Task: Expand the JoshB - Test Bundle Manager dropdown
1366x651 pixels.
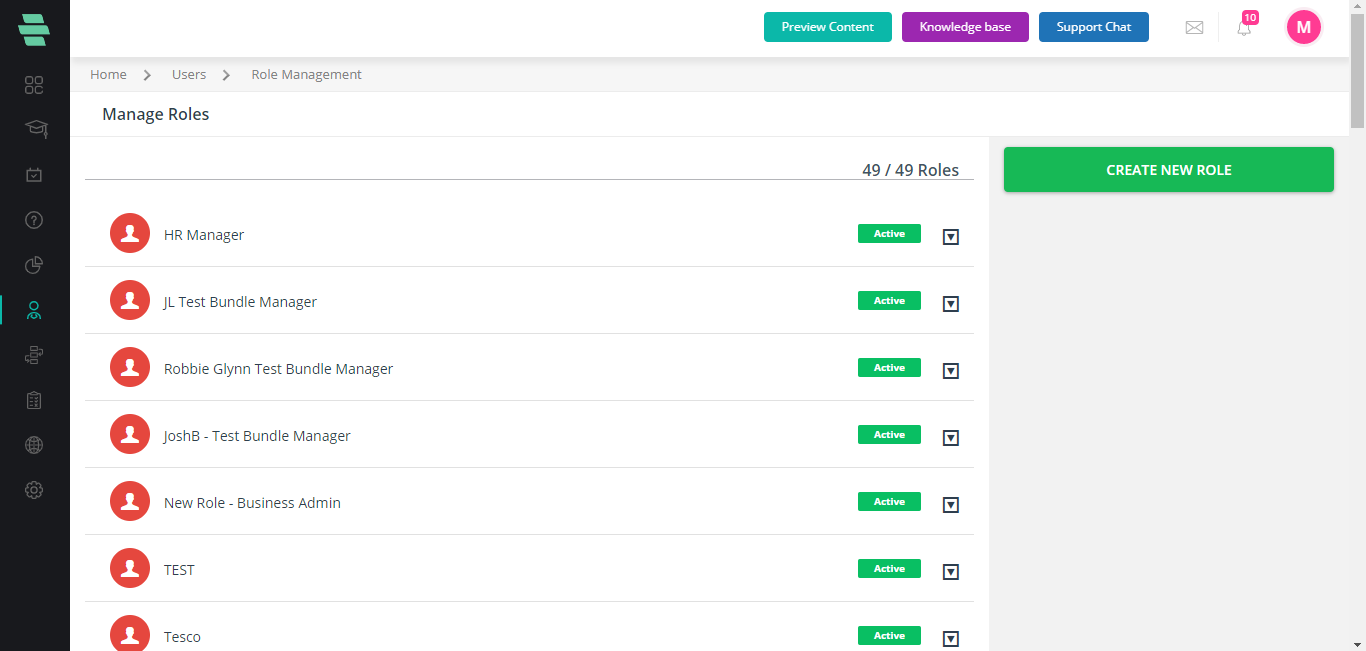Action: (x=951, y=438)
